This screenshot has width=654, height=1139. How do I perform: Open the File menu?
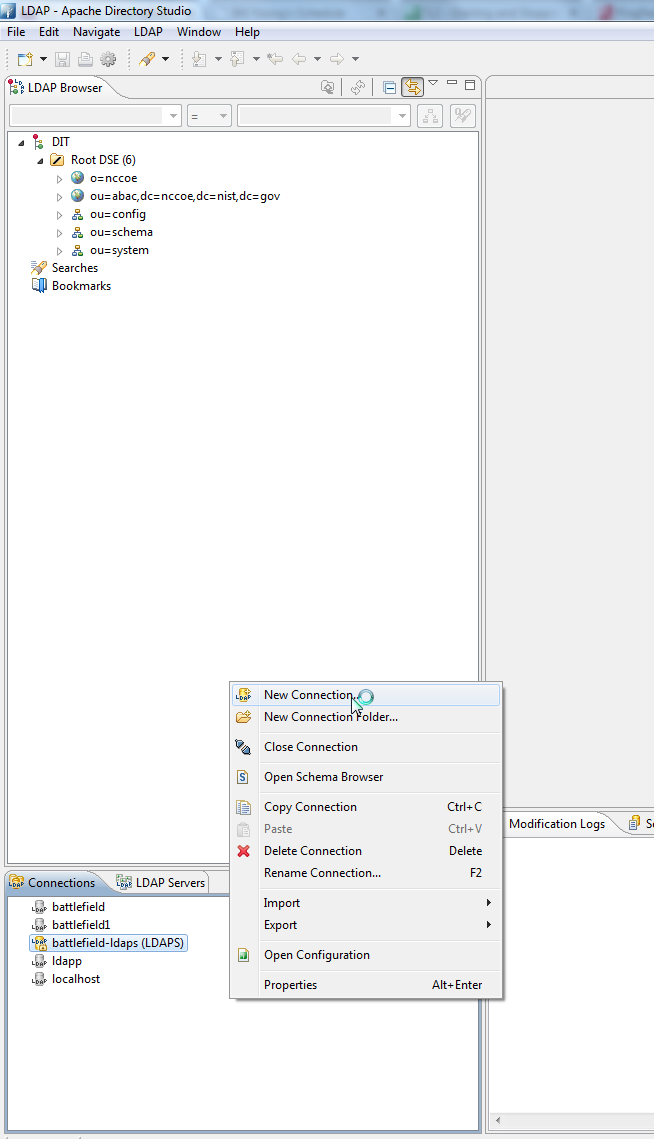click(16, 32)
